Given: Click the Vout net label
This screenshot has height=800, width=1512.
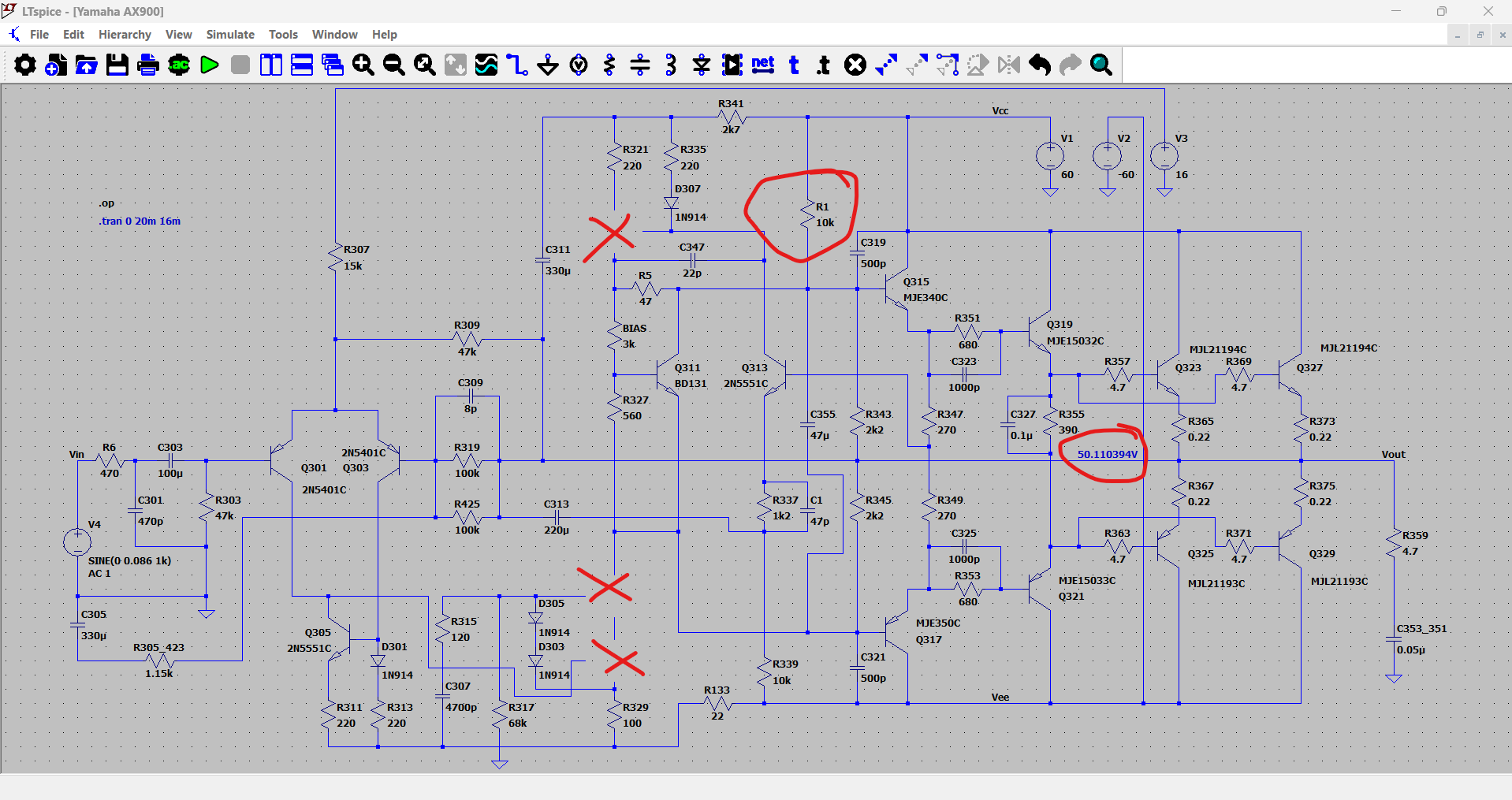Looking at the screenshot, I should (x=1393, y=455).
